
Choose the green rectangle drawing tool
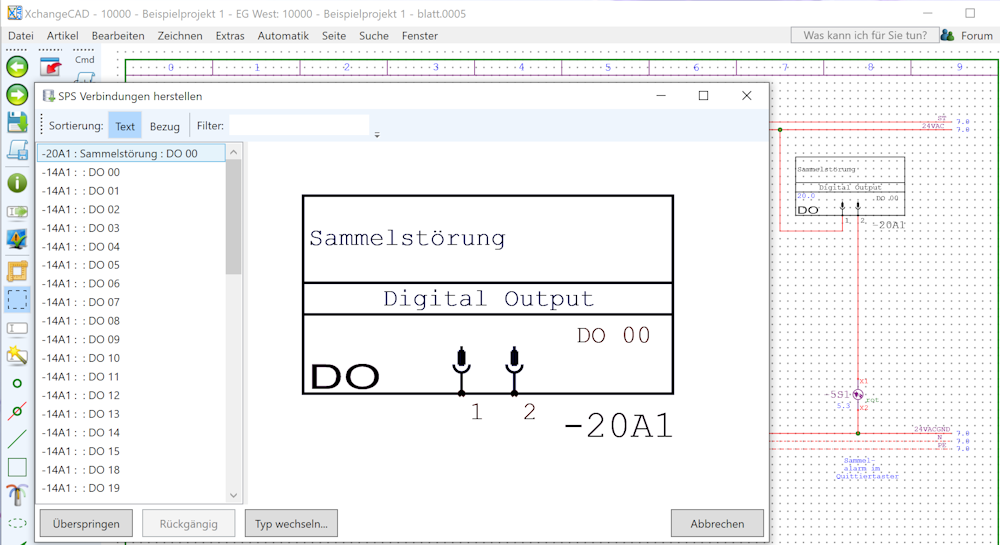[17, 467]
